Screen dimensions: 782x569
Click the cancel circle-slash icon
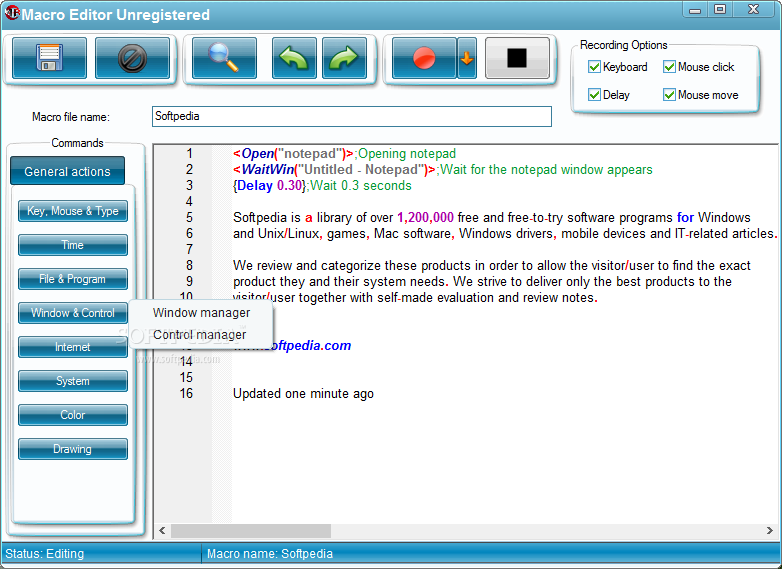coord(132,58)
